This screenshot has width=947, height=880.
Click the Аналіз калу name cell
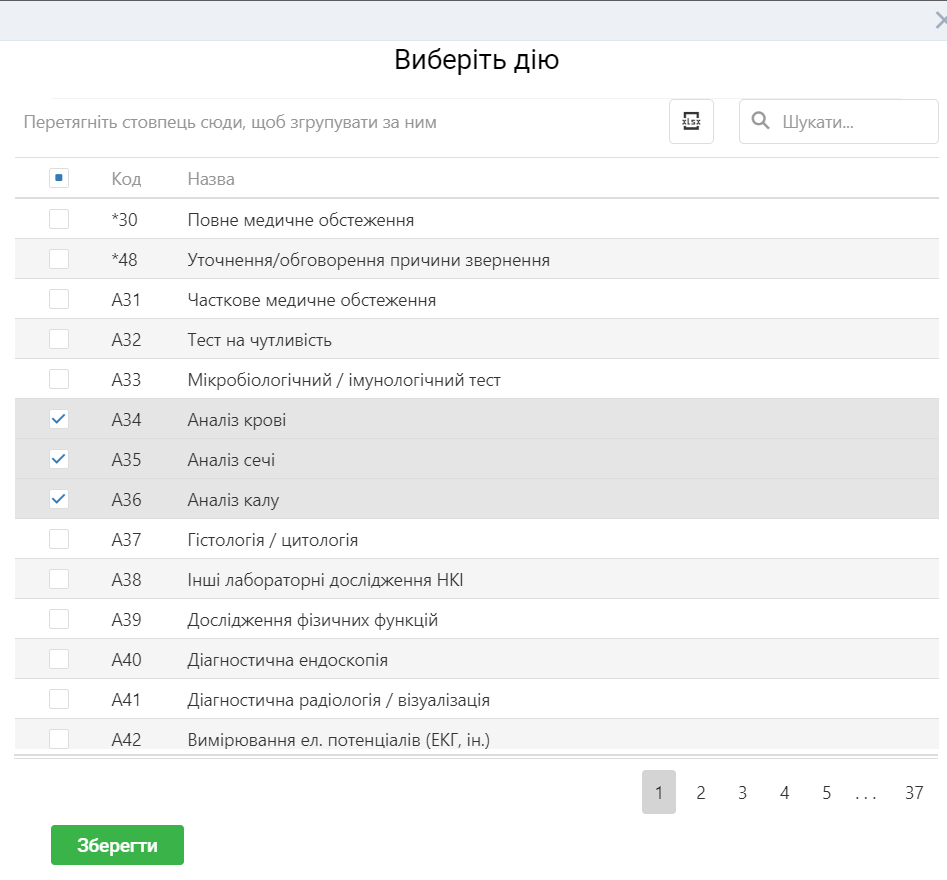coord(233,500)
